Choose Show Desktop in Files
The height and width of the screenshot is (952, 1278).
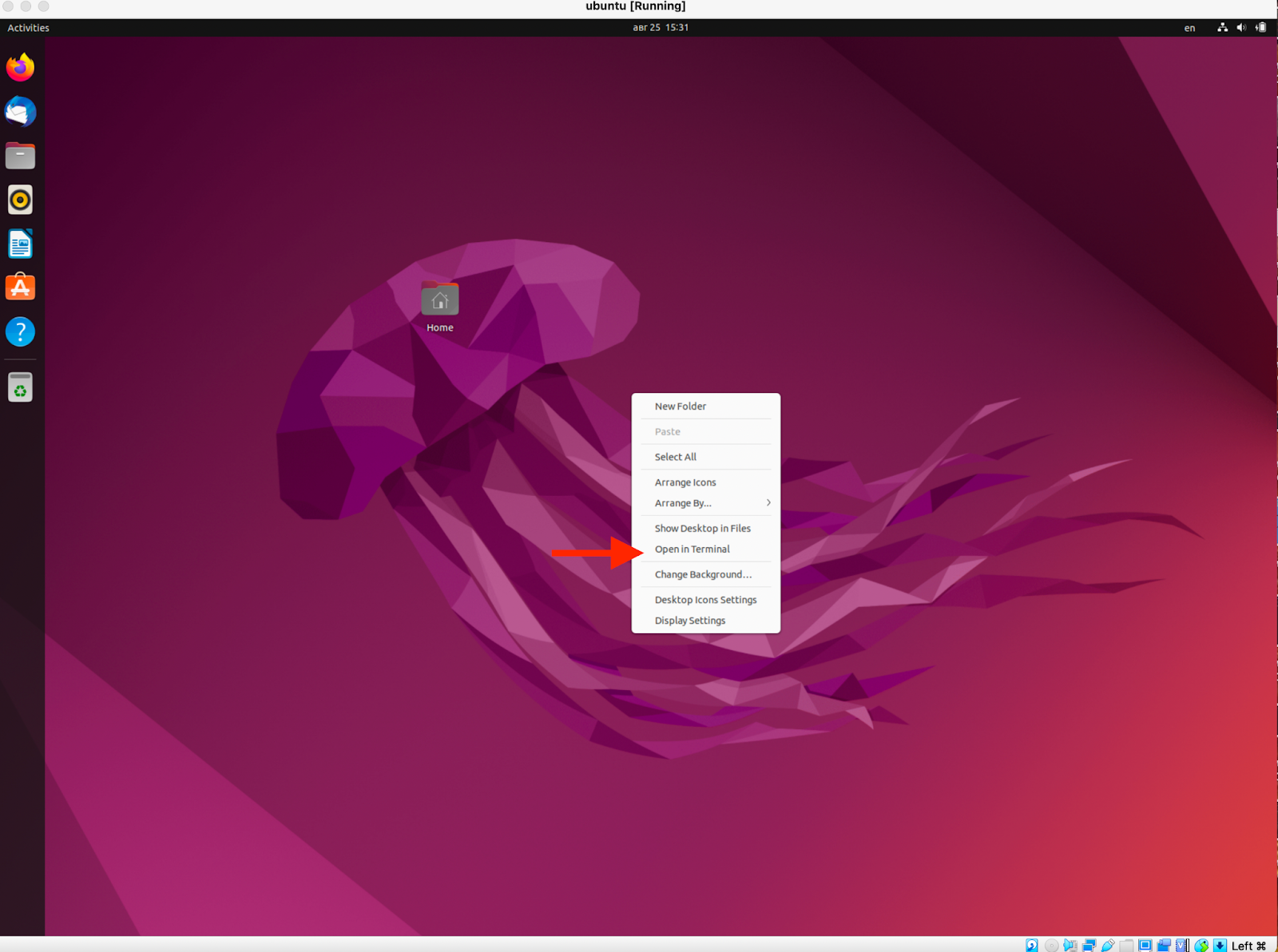click(703, 529)
